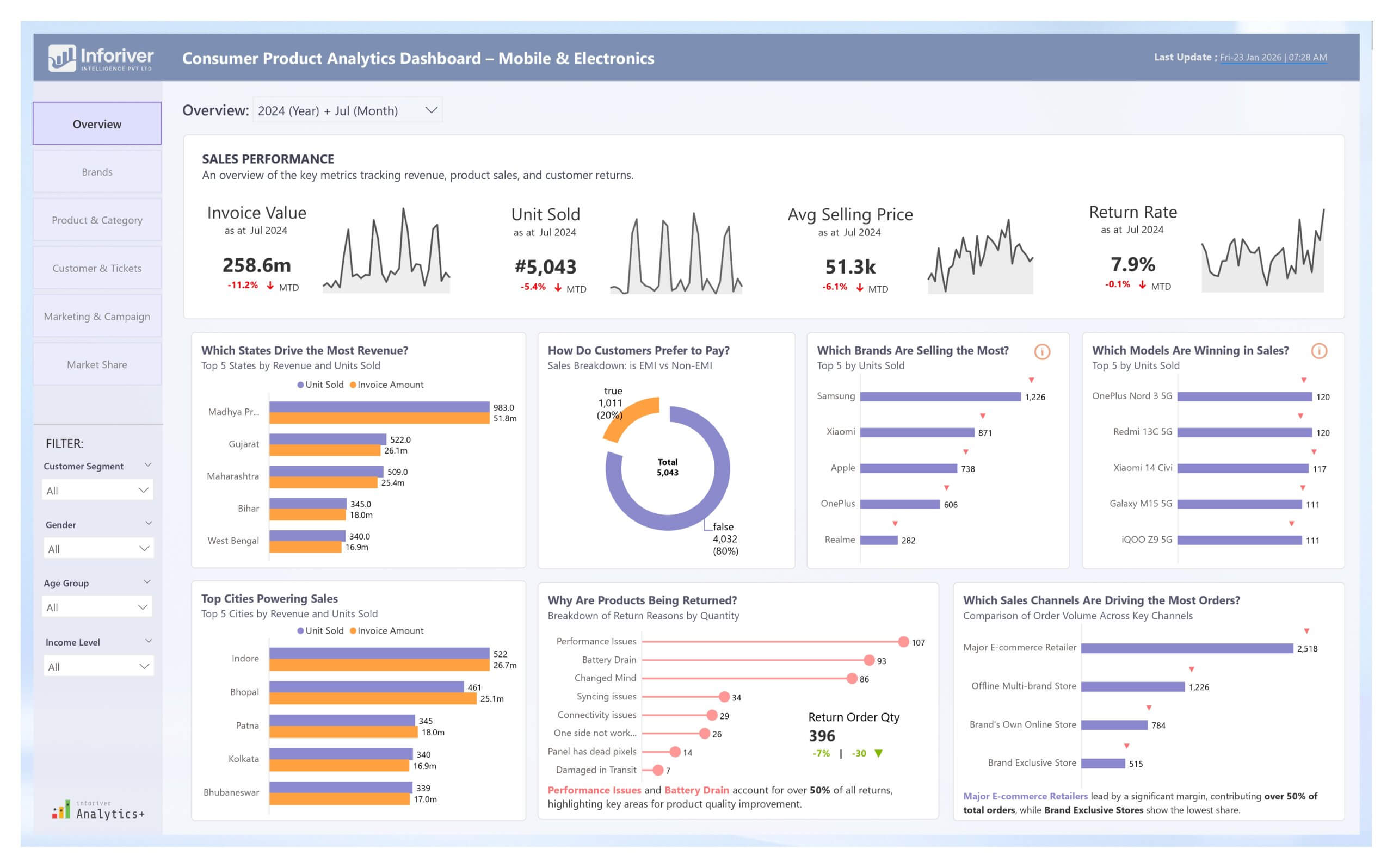Click the Inforiver logo icon
Viewport: 1393px width, 868px height.
click(61, 58)
